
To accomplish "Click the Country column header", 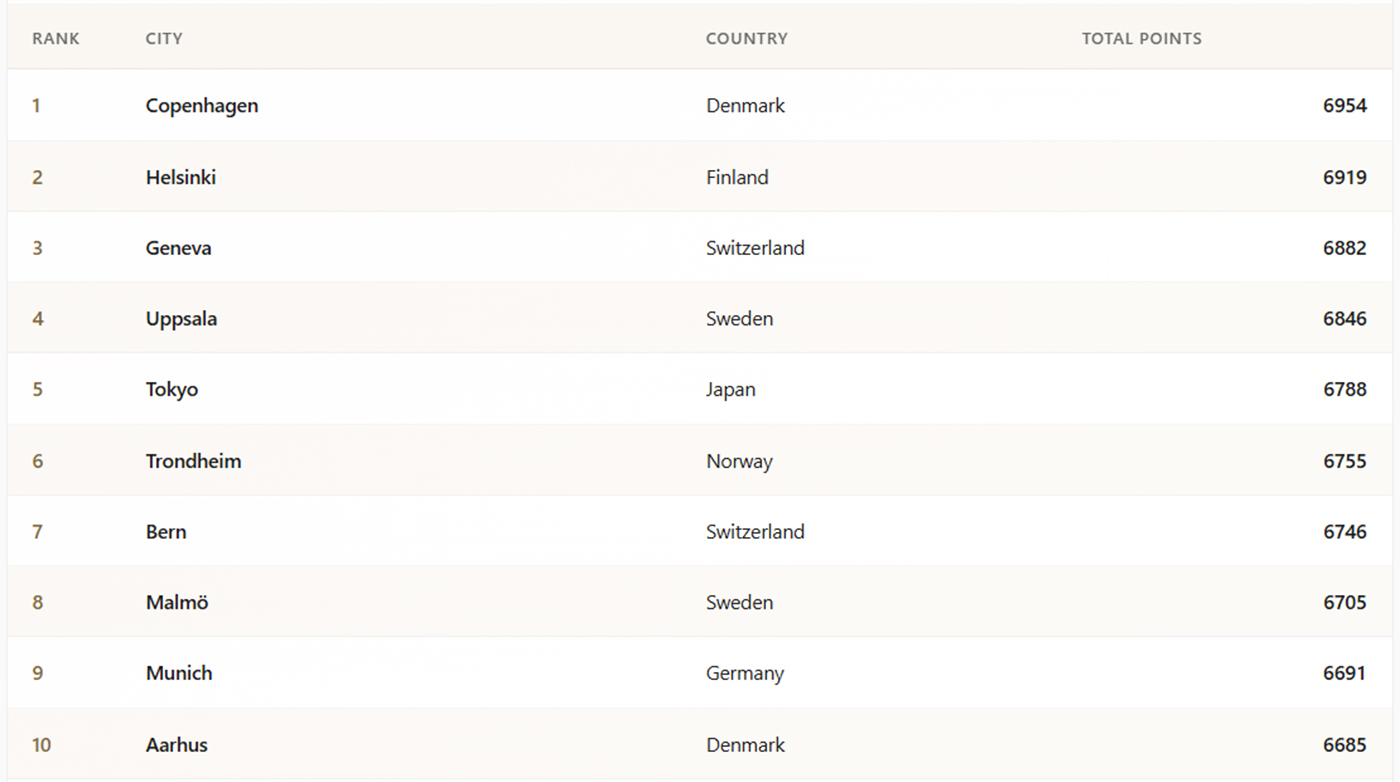I will coord(746,39).
